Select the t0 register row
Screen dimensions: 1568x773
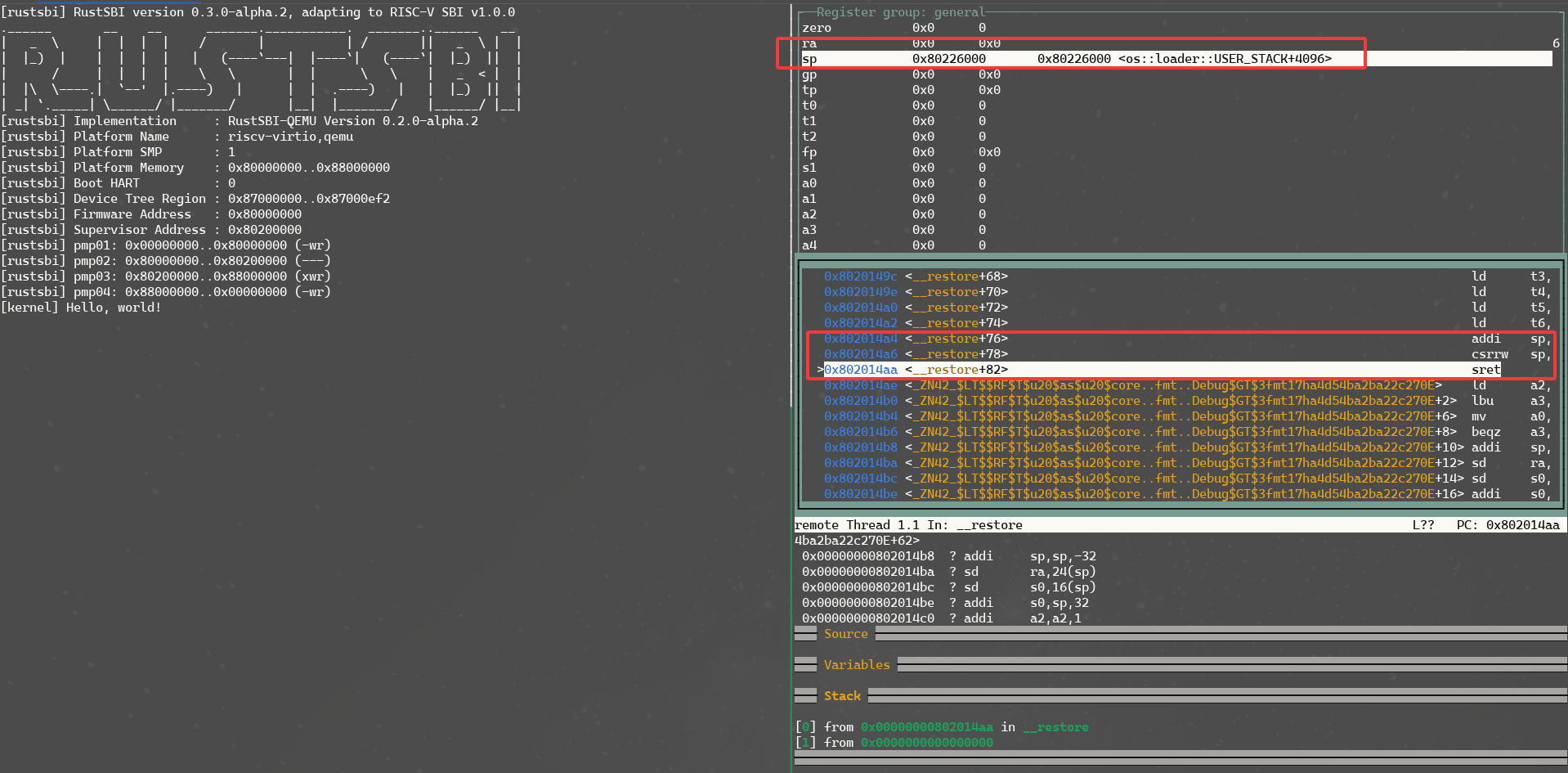(x=894, y=106)
